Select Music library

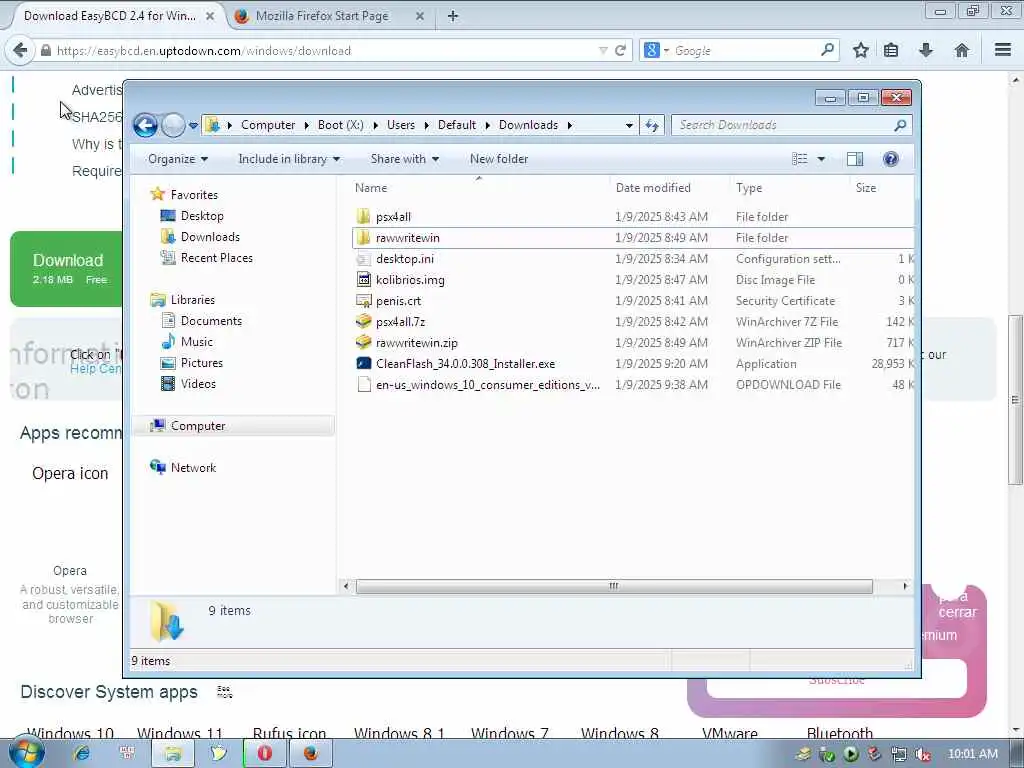click(187, 342)
